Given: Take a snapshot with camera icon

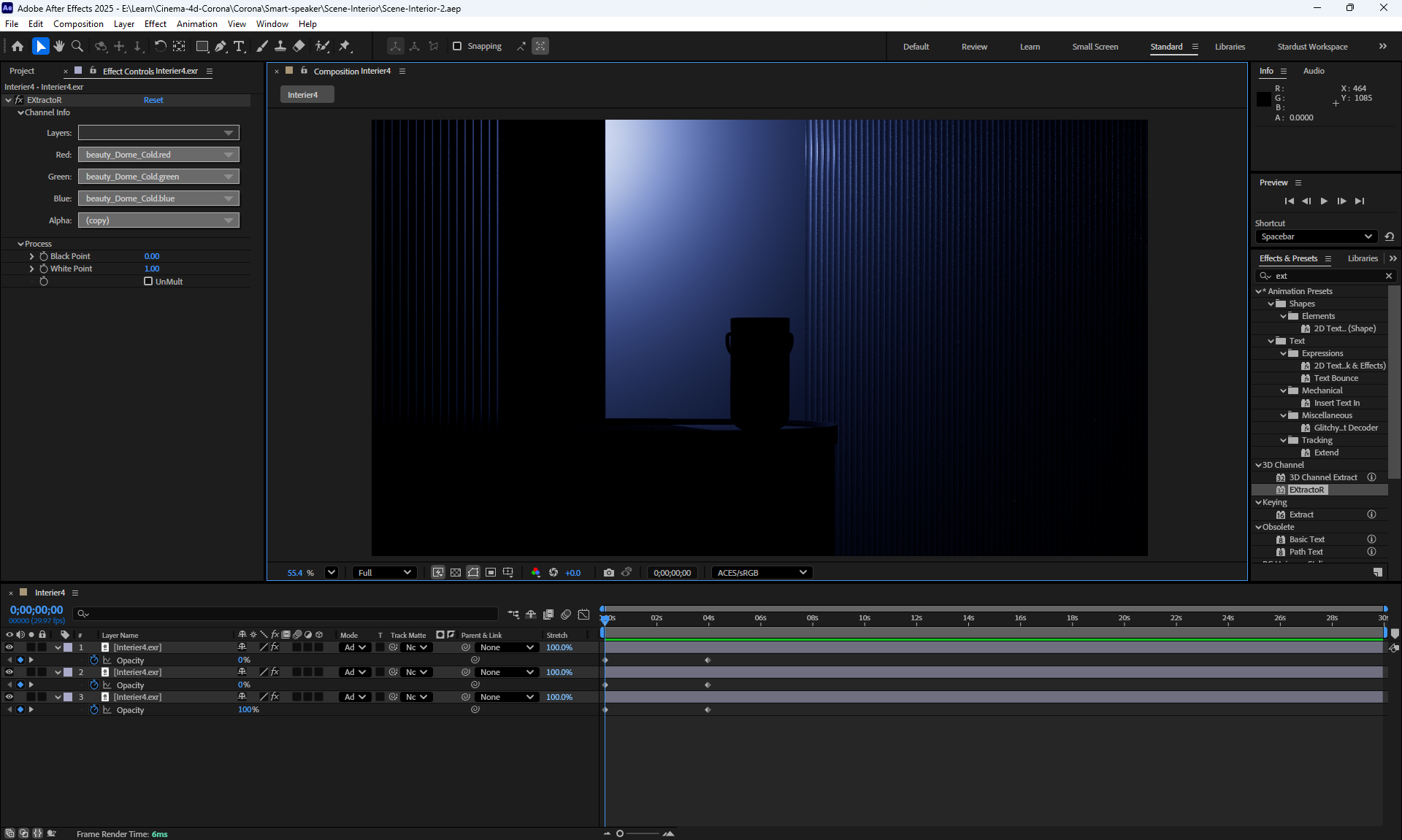Looking at the screenshot, I should 608,573.
